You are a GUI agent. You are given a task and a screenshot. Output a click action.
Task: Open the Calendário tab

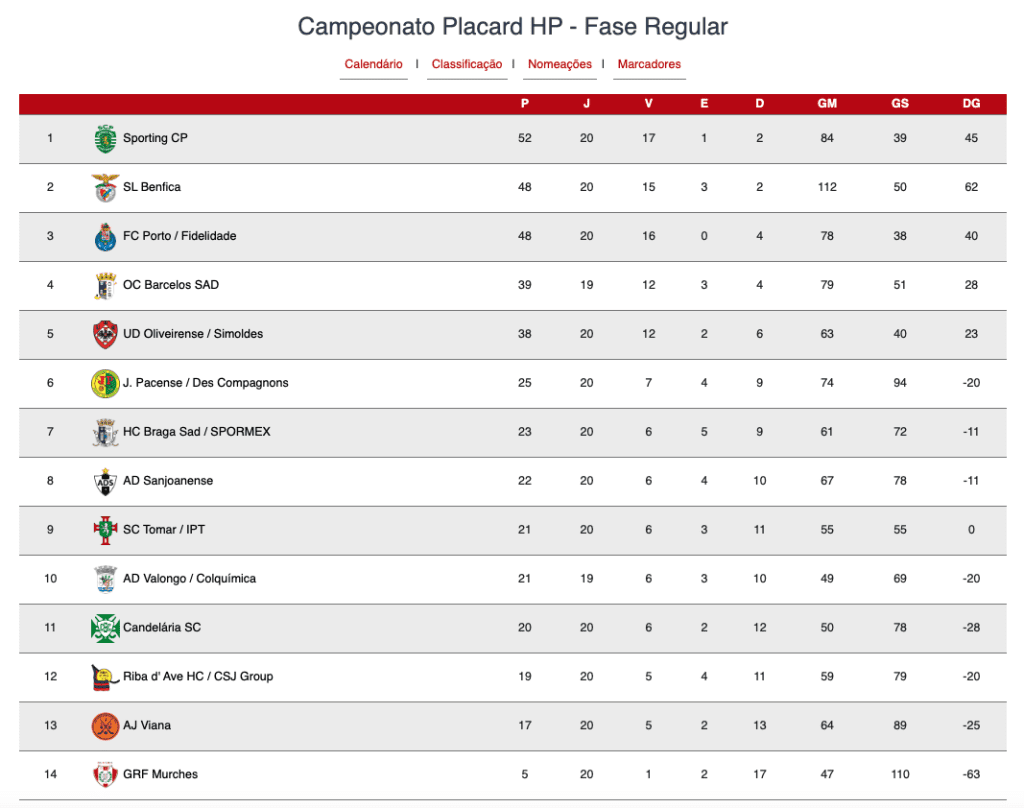[x=374, y=64]
